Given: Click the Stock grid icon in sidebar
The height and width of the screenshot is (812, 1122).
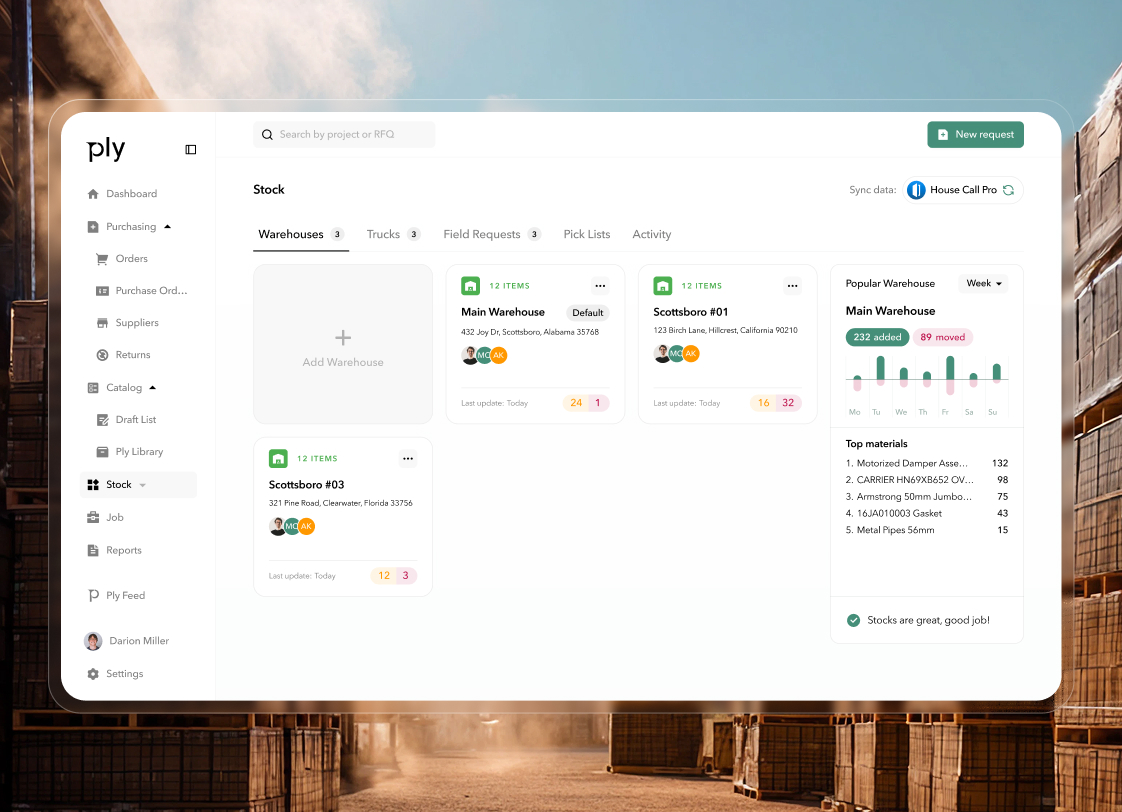Looking at the screenshot, I should click(x=93, y=485).
